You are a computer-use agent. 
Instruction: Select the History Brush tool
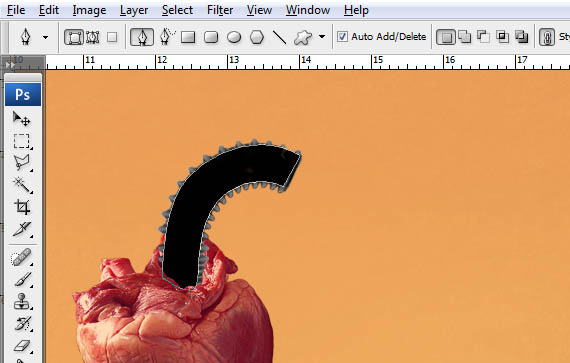click(22, 323)
